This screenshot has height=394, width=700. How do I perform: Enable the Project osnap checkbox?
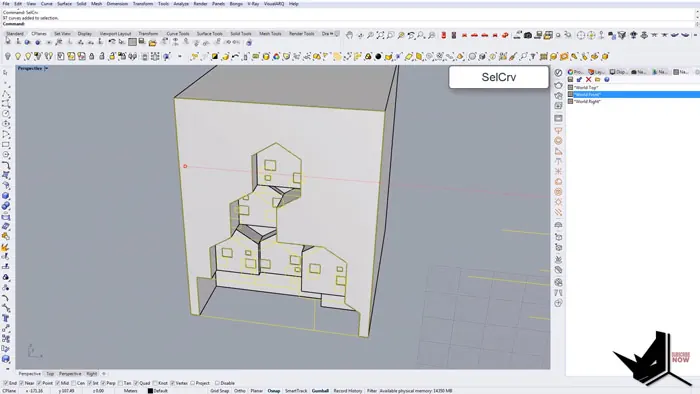tap(192, 383)
